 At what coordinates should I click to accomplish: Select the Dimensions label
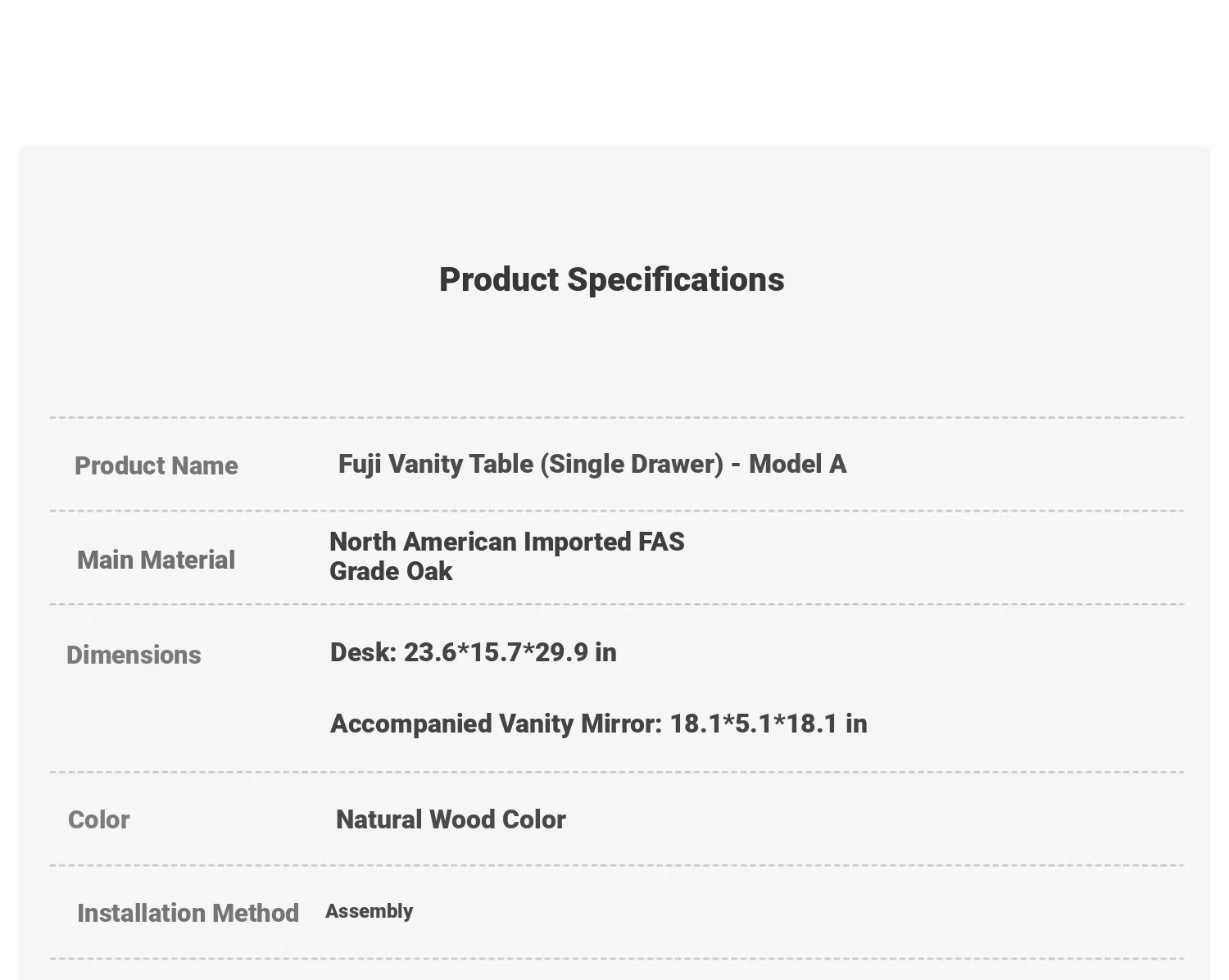tap(134, 655)
